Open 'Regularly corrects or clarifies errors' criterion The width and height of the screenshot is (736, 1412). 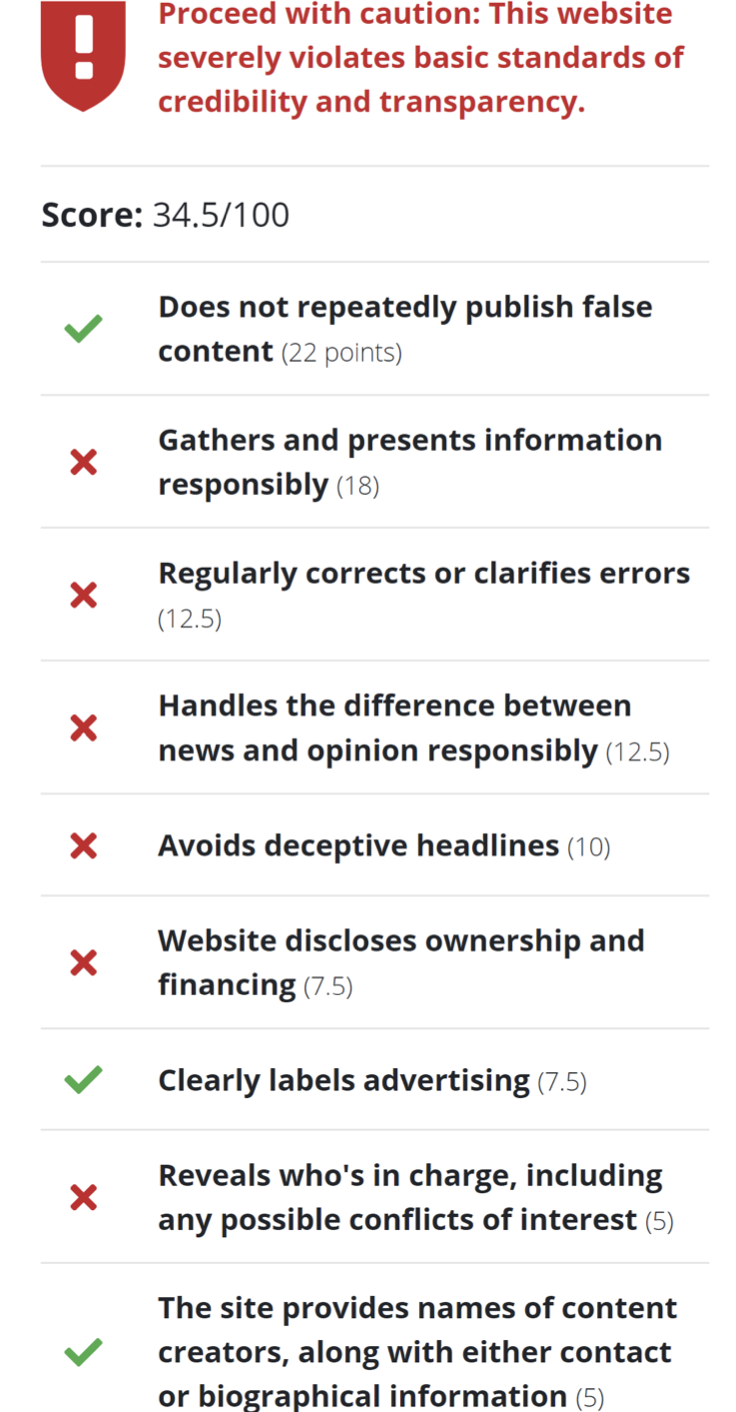click(423, 574)
